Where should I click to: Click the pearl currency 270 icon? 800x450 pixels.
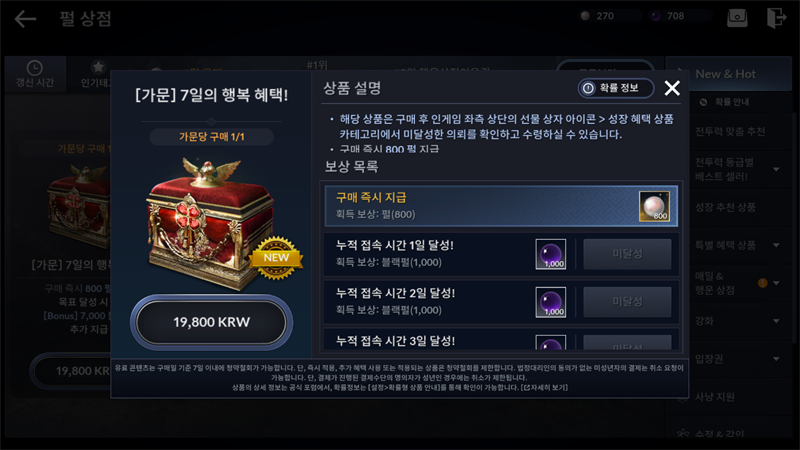585,16
